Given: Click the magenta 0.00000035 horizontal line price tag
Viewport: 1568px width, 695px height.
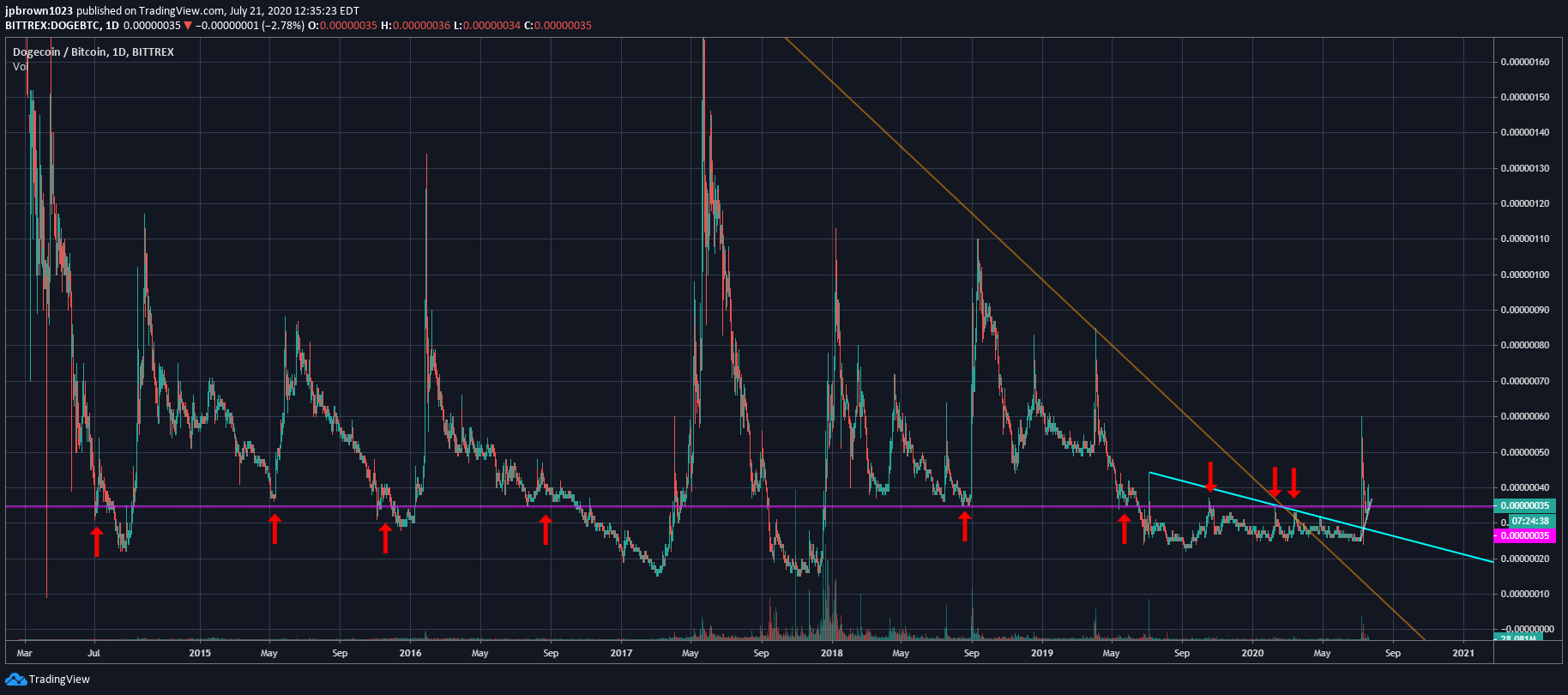Looking at the screenshot, I should click(1524, 536).
